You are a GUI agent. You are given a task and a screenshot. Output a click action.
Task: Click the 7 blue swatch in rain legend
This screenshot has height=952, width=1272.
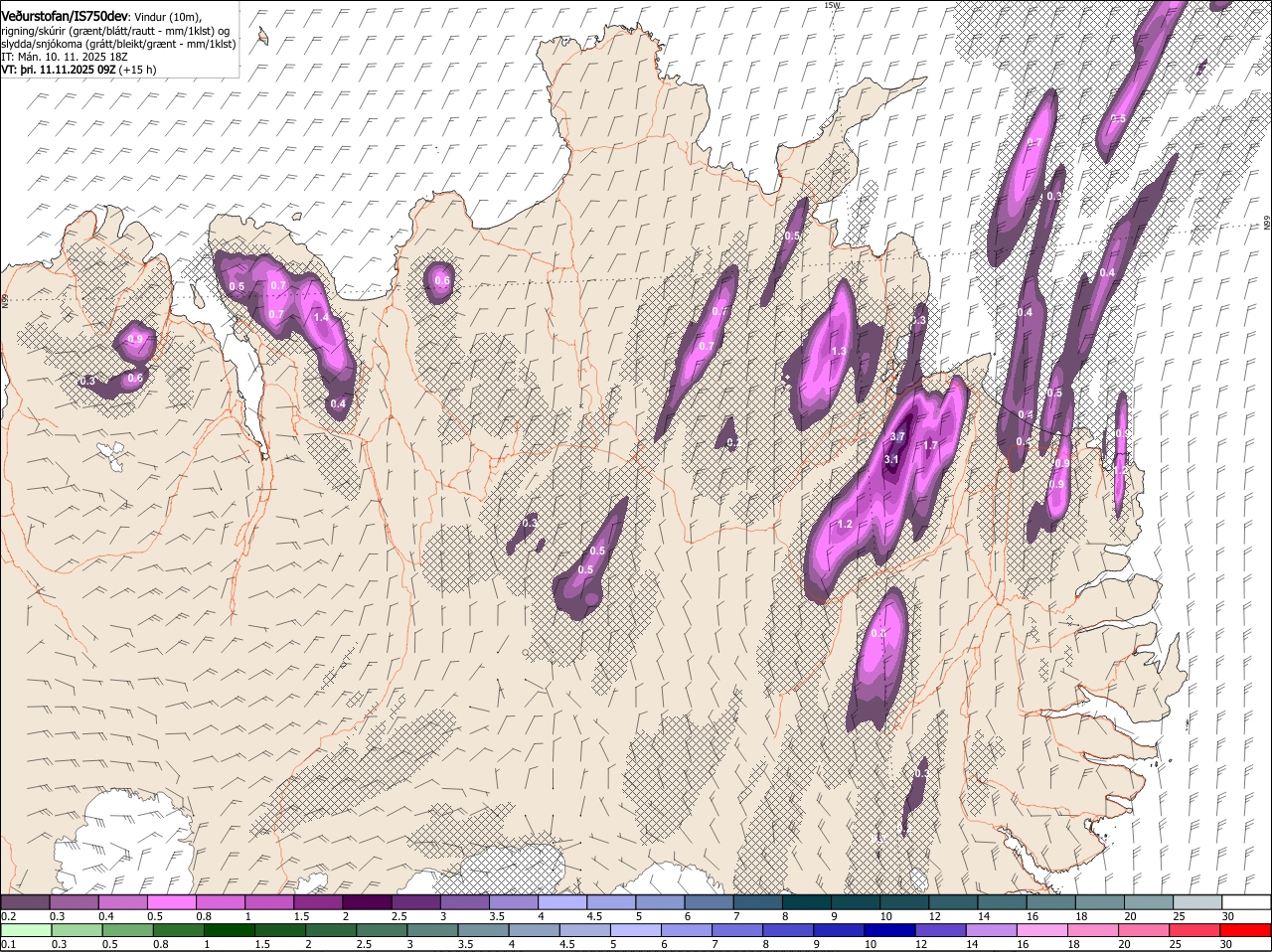point(737,930)
